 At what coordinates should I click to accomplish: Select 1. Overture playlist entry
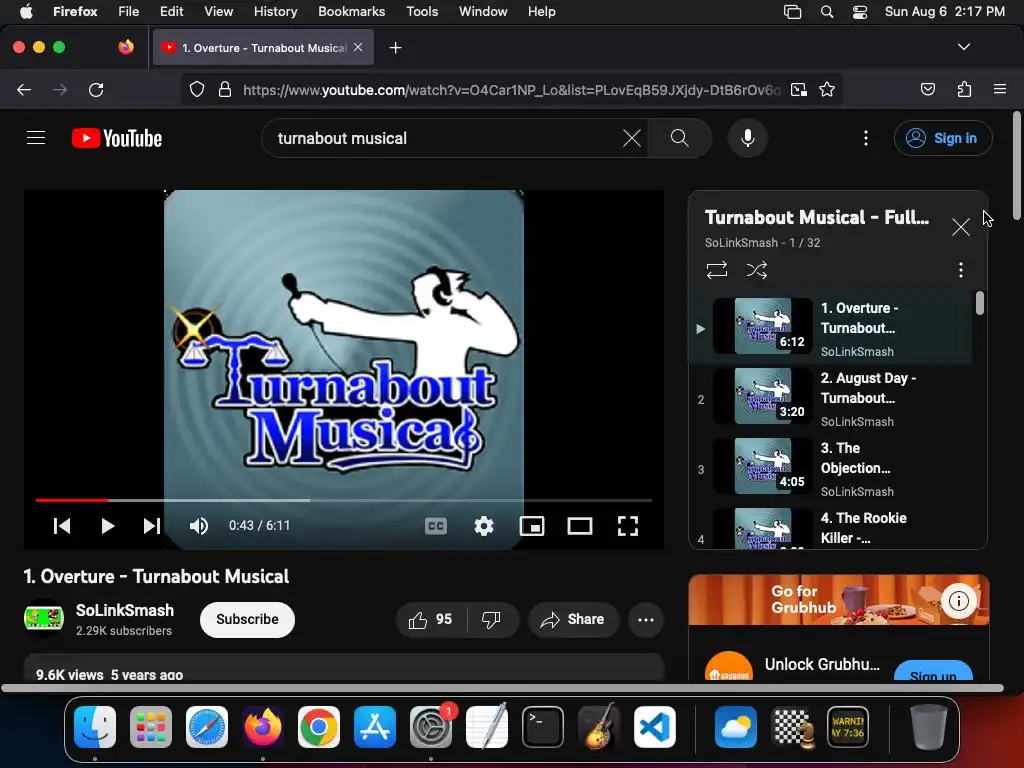(x=831, y=327)
